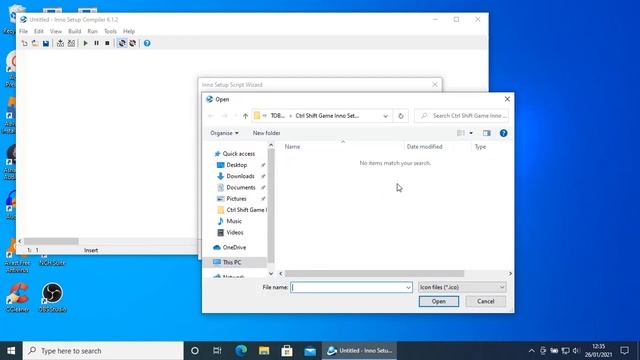Click the Cancel button in dialog
The width and height of the screenshot is (640, 360).
point(486,301)
